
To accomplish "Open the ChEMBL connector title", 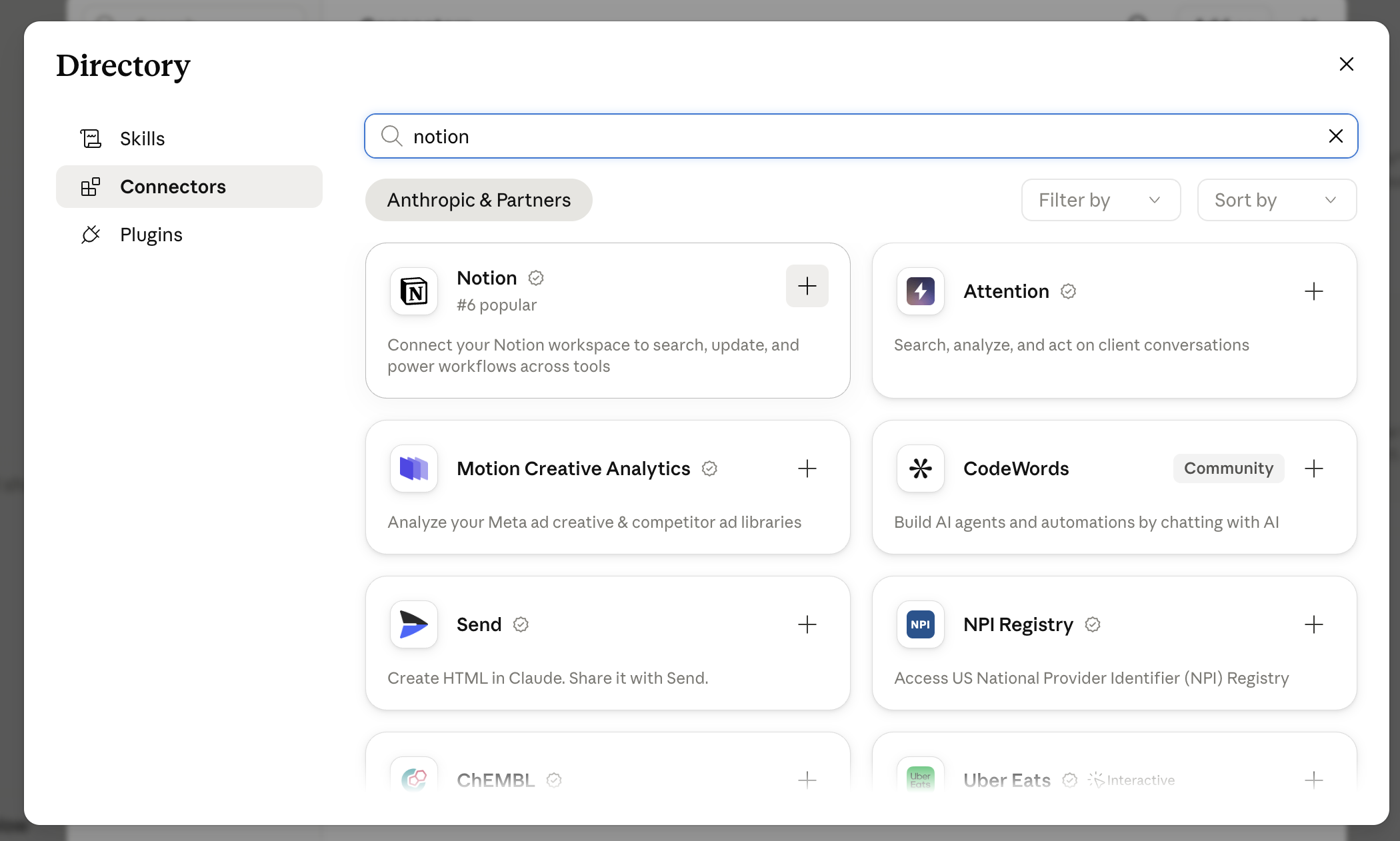I will (495, 780).
